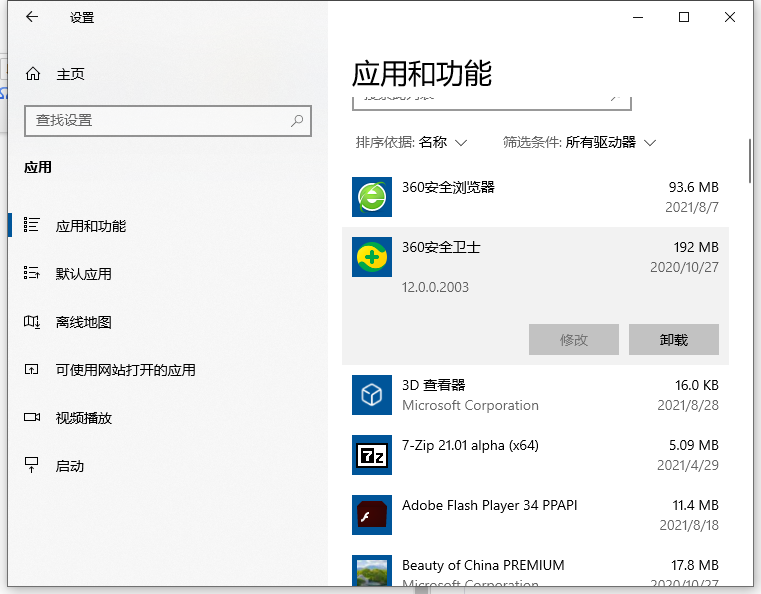
Task: Click the vertical scrollbar of app list
Action: pyautogui.click(x=749, y=158)
